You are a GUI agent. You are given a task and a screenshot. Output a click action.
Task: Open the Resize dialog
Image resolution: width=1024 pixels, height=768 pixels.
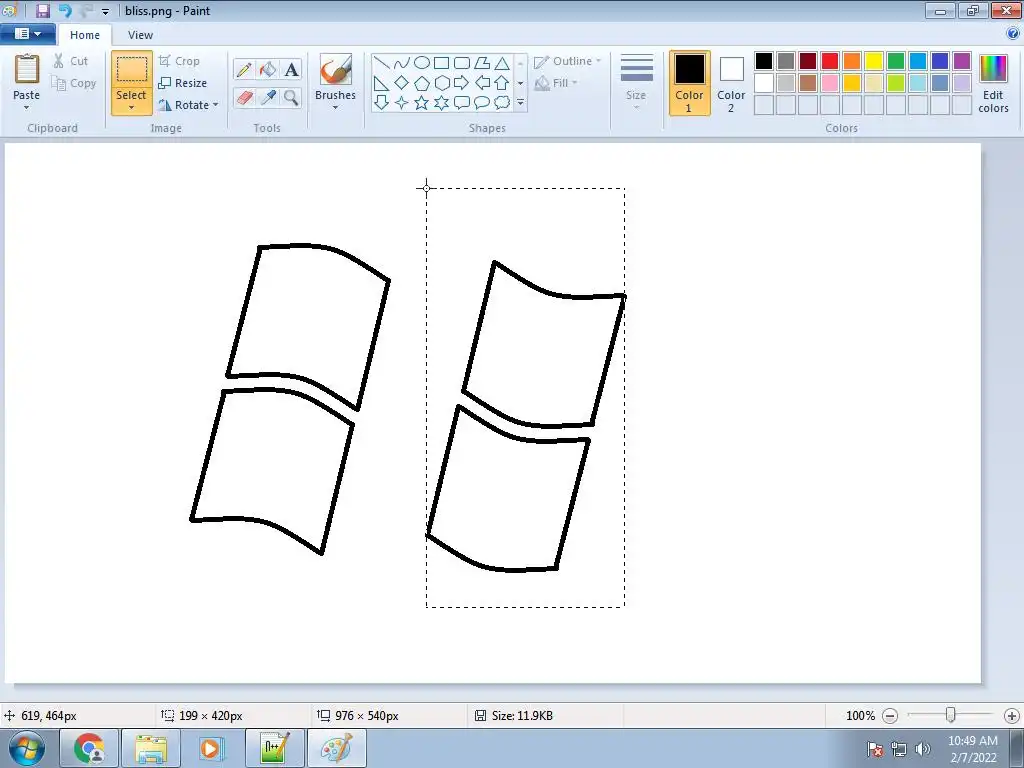point(183,83)
